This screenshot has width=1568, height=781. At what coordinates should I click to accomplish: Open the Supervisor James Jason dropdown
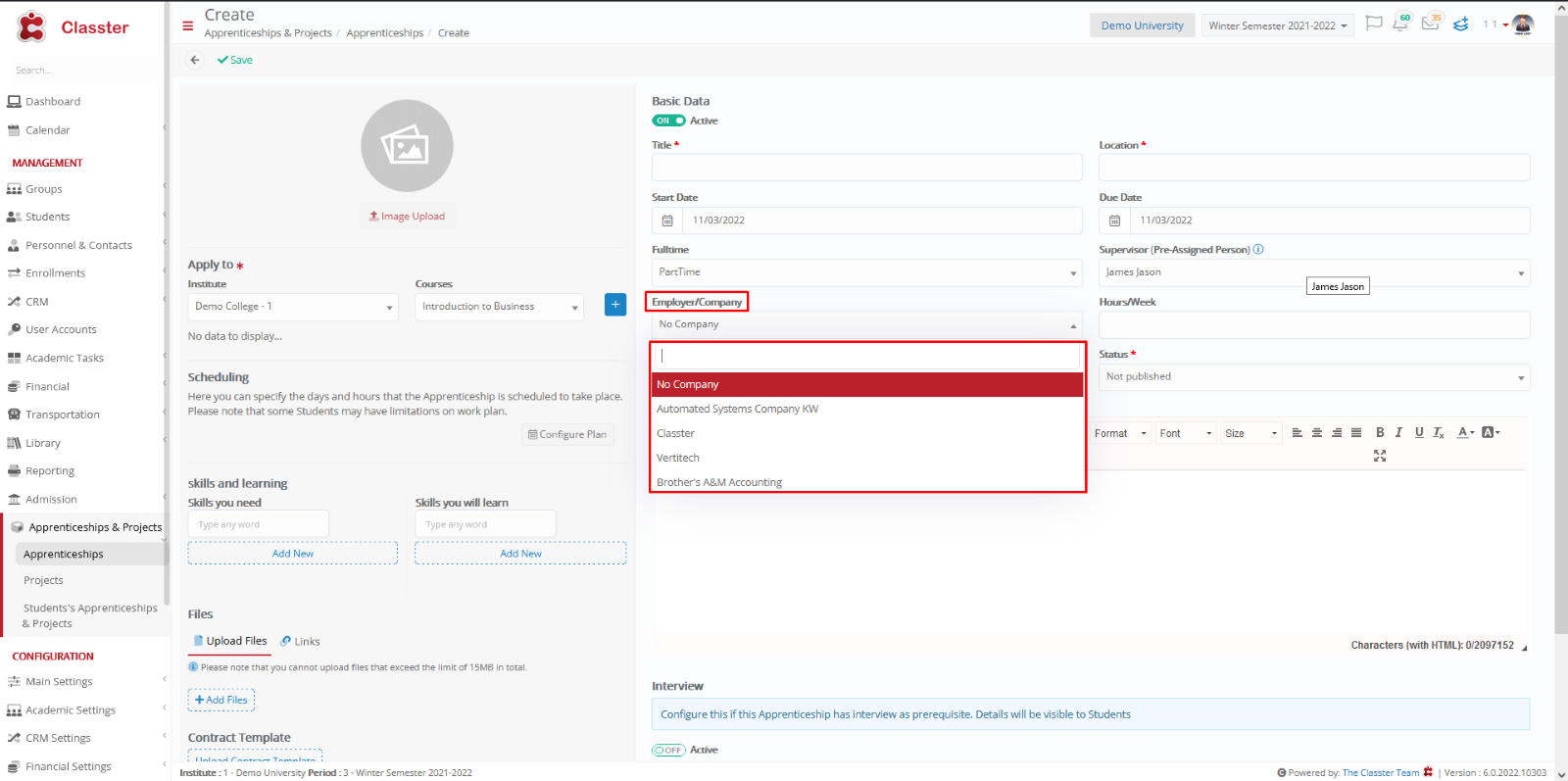(x=1314, y=272)
